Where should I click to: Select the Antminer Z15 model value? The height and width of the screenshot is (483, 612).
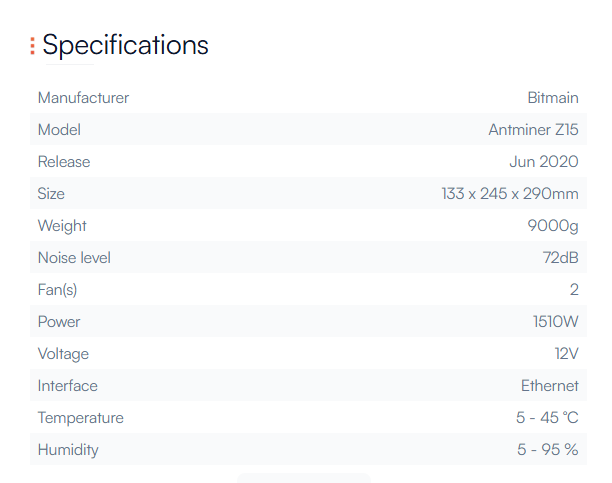[x=533, y=130]
